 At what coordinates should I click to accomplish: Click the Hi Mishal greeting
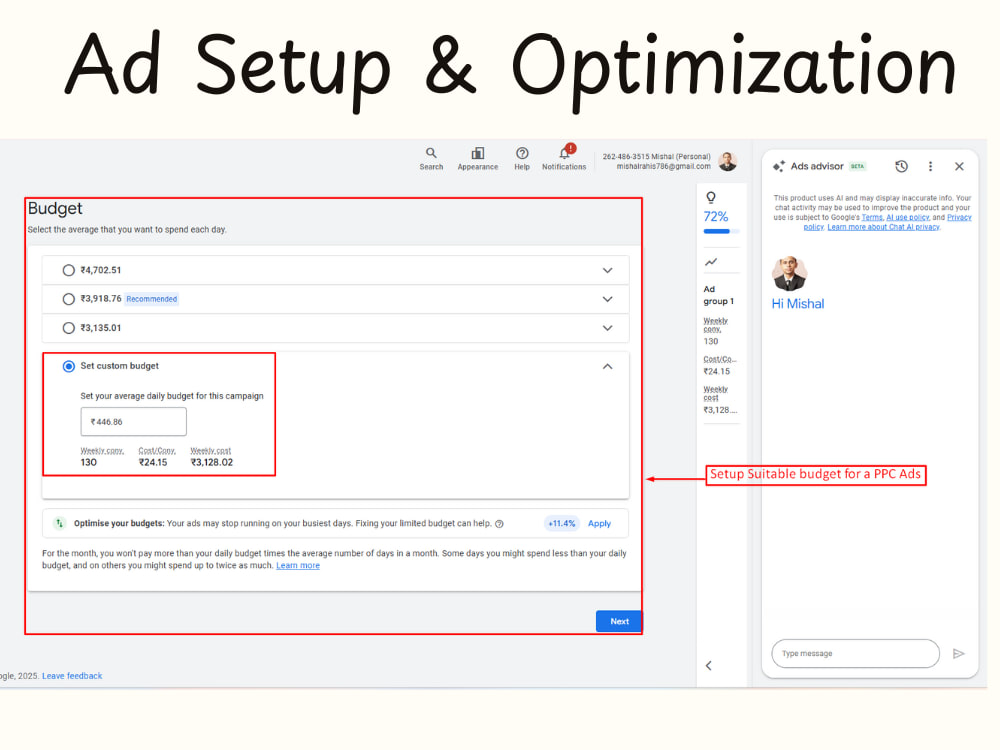tap(798, 304)
